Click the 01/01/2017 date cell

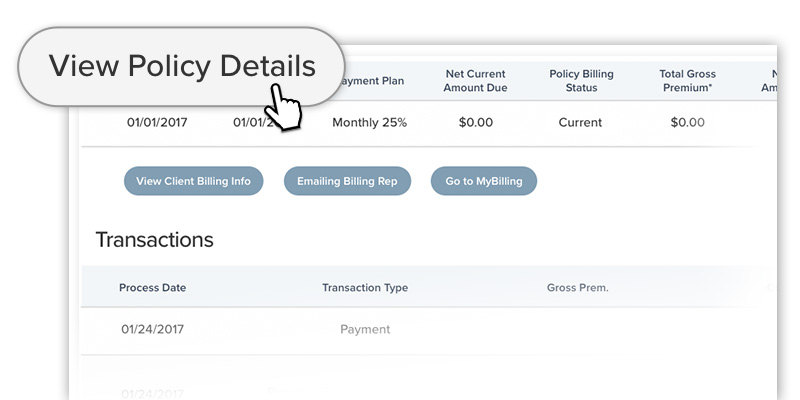click(x=156, y=123)
